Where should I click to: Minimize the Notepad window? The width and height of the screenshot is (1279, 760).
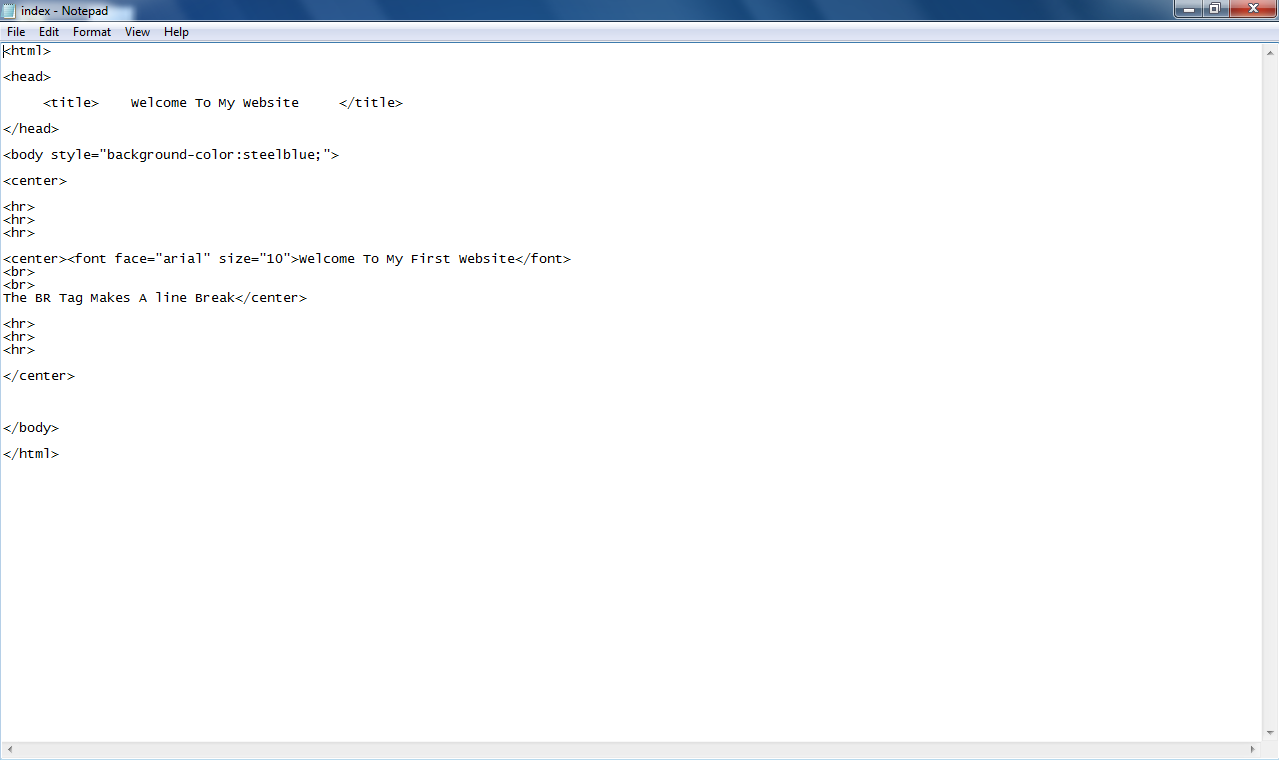(1188, 9)
